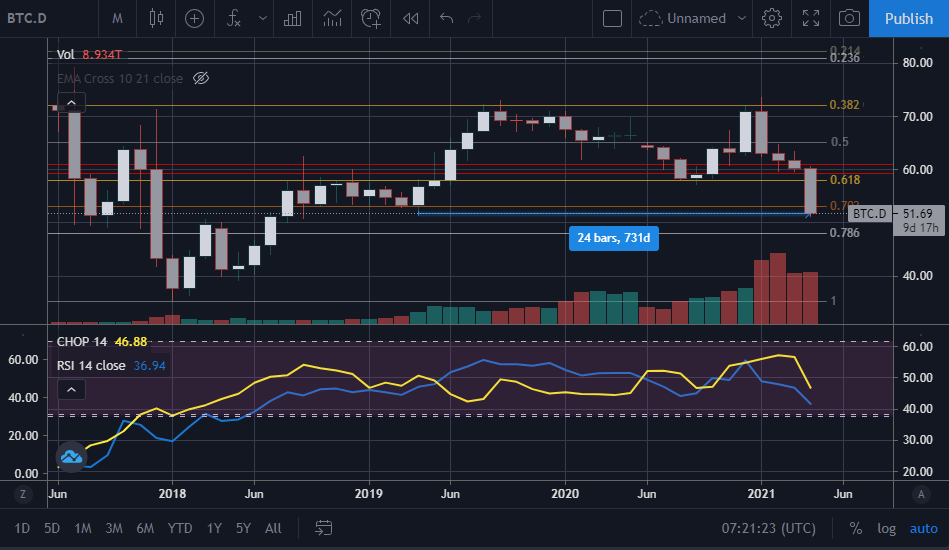
Task: Take a chart snapshot with camera icon
Action: point(849,18)
